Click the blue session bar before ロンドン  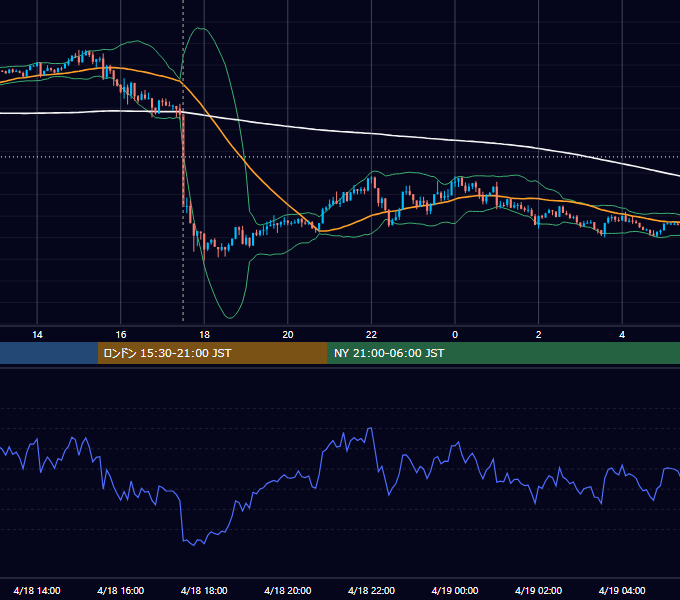click(x=49, y=353)
